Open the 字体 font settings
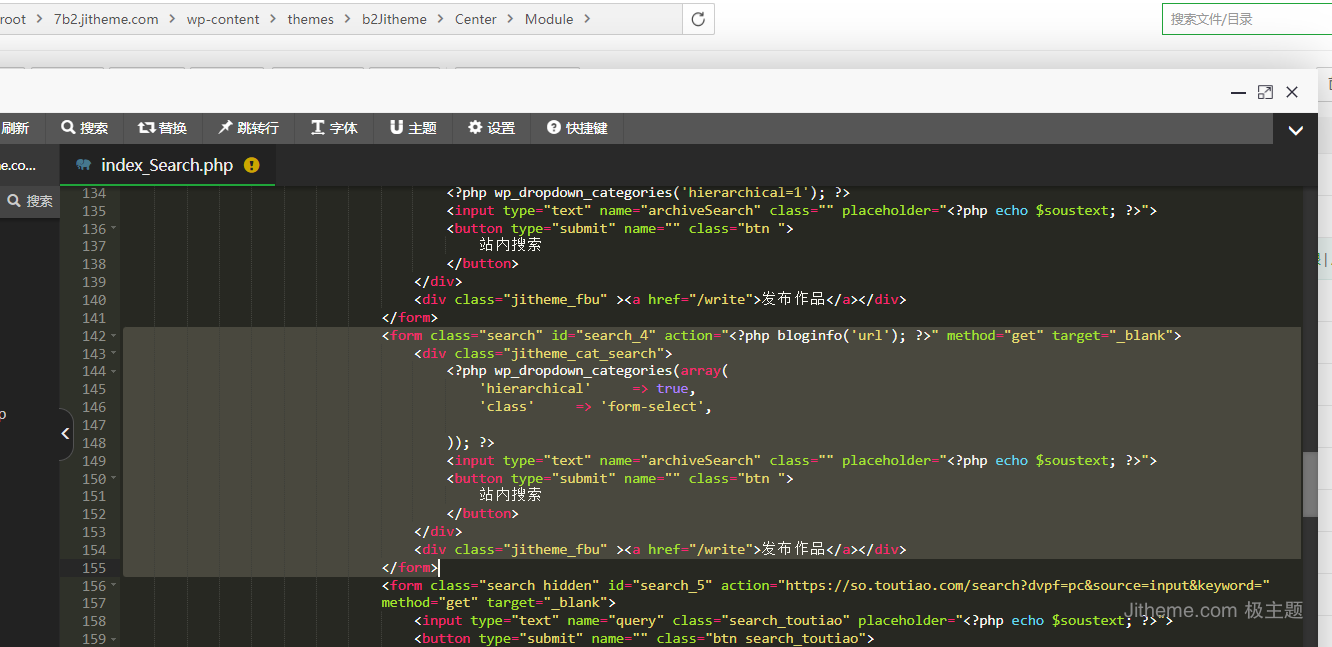The width and height of the screenshot is (1332, 647). tap(333, 128)
